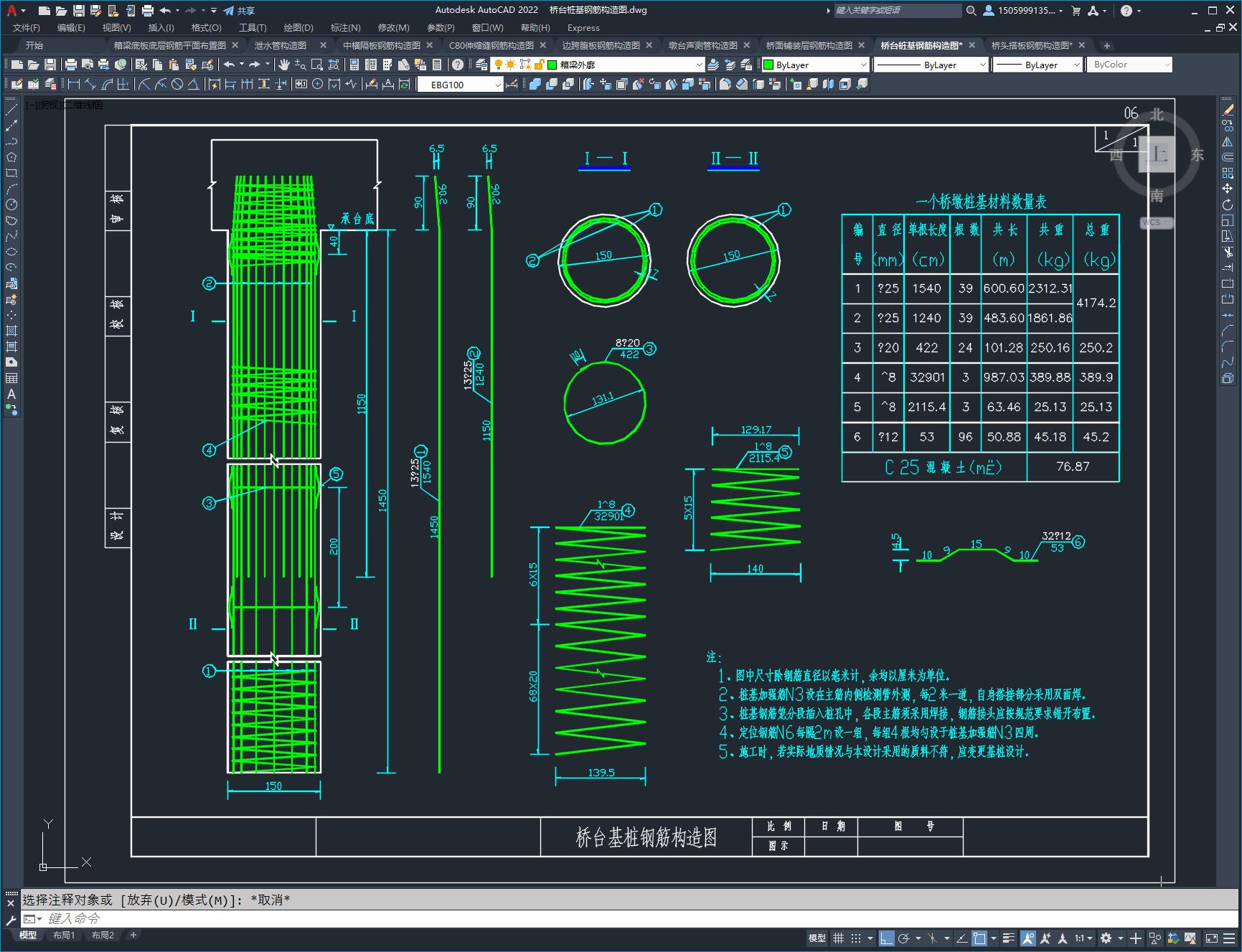The width and height of the screenshot is (1242, 952).
Task: Open the color control ByLayer dropdown
Action: click(815, 65)
